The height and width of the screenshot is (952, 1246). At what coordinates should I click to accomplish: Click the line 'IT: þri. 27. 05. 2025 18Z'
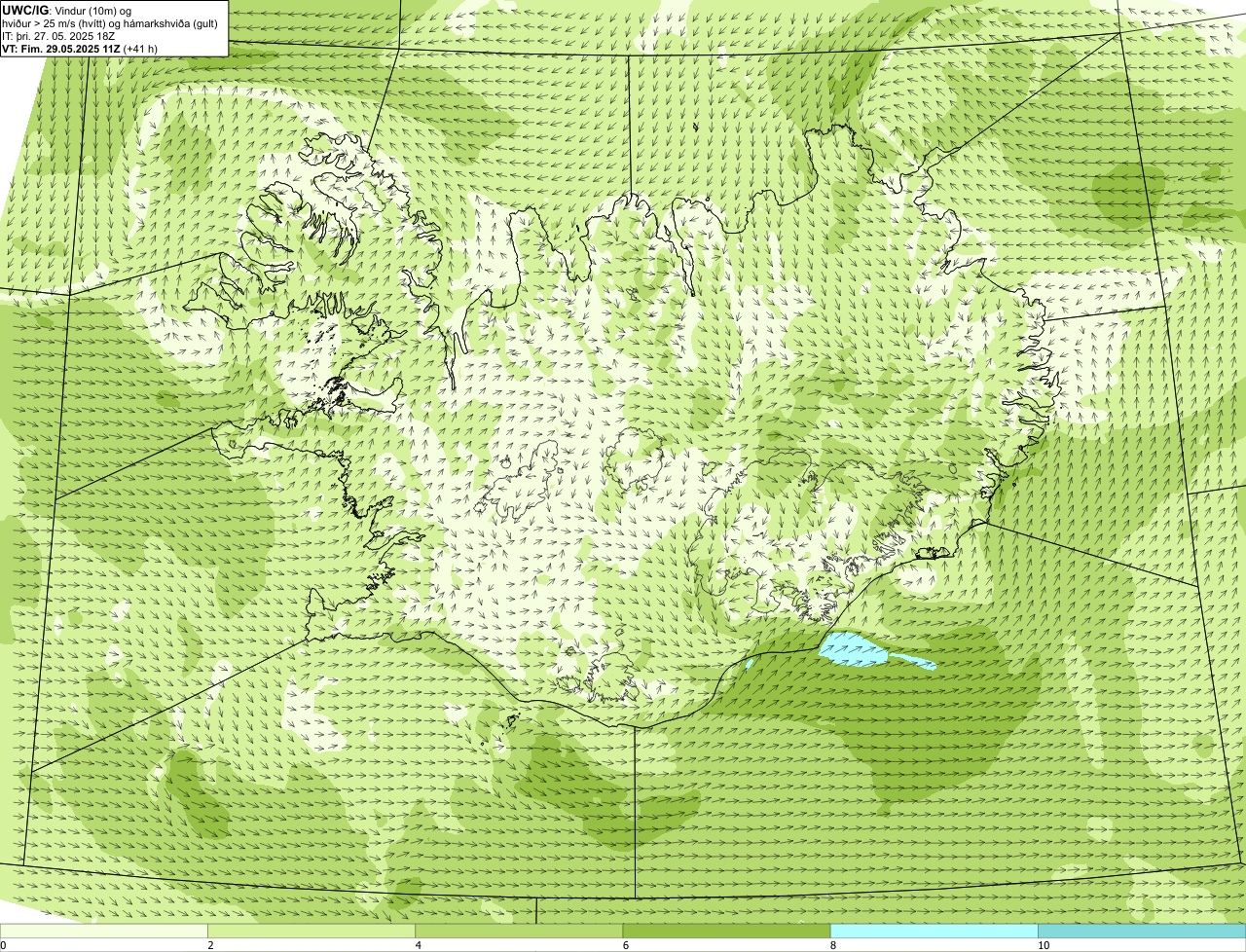60,35
